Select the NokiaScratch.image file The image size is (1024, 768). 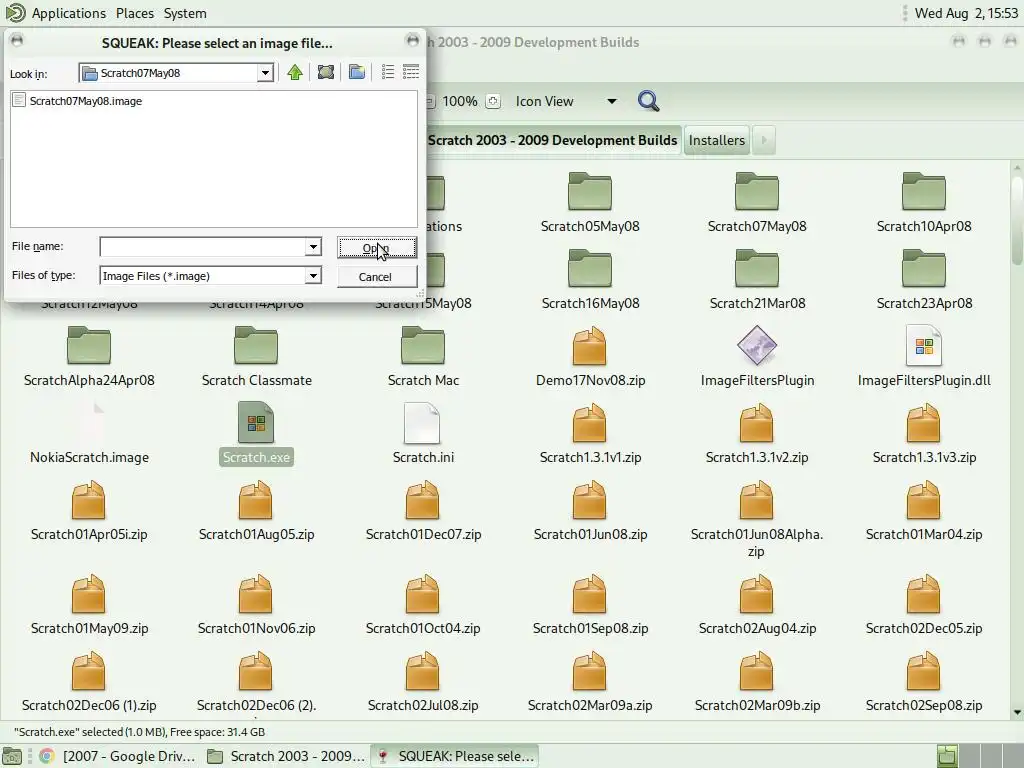89,434
